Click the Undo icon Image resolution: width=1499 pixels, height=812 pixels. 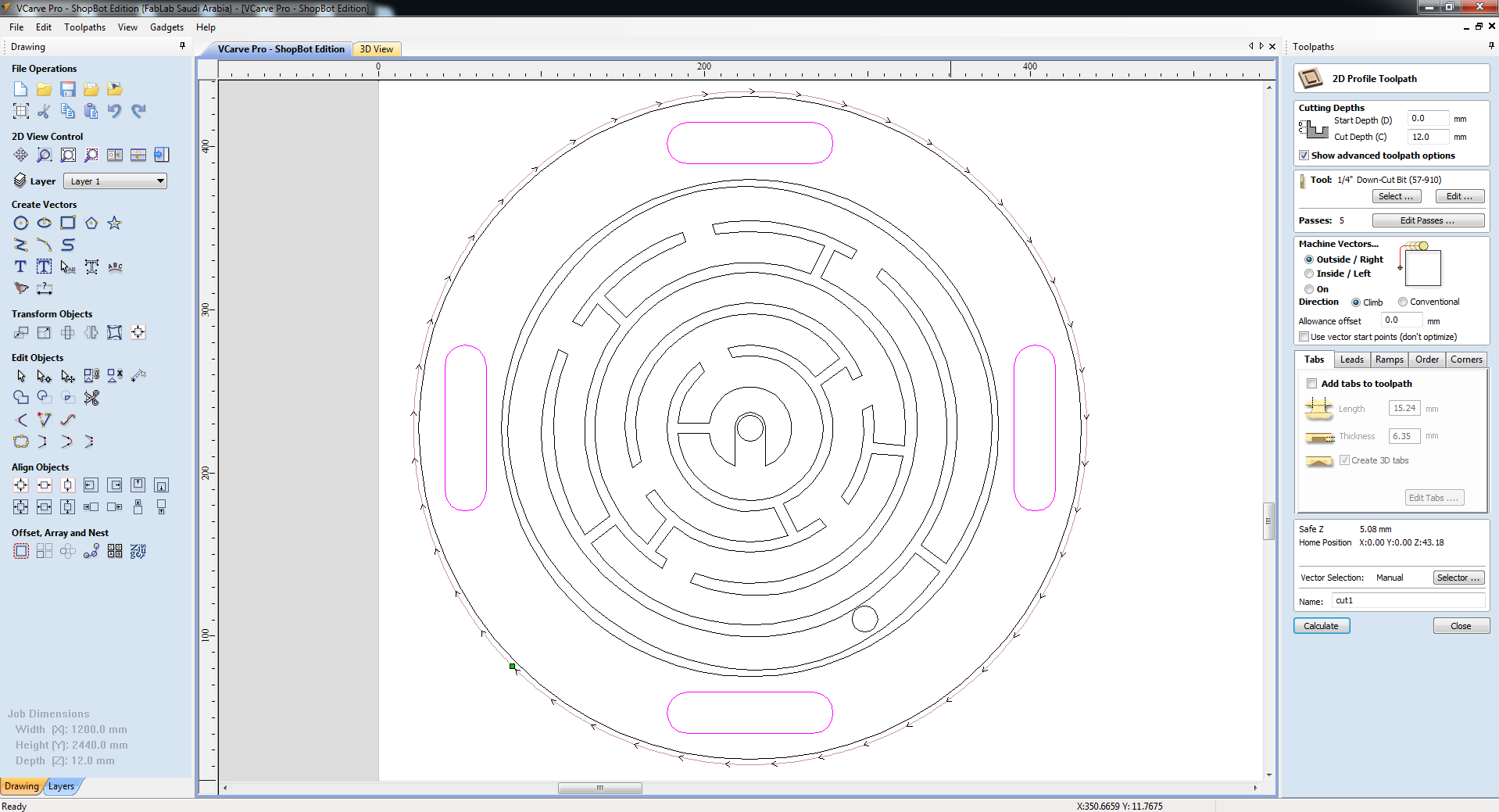pos(115,111)
